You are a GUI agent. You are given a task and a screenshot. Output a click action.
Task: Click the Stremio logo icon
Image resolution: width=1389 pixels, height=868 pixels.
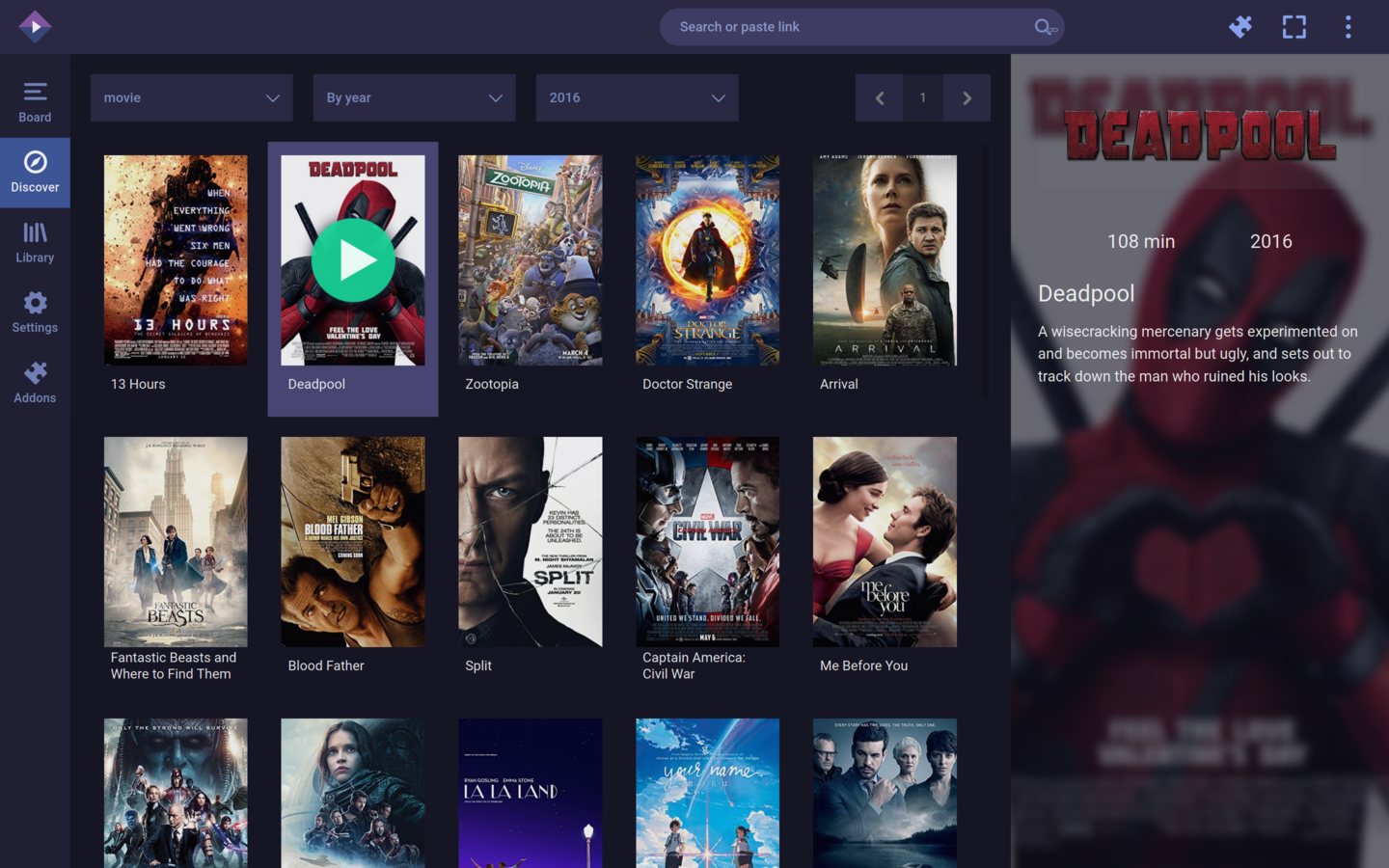(35, 26)
